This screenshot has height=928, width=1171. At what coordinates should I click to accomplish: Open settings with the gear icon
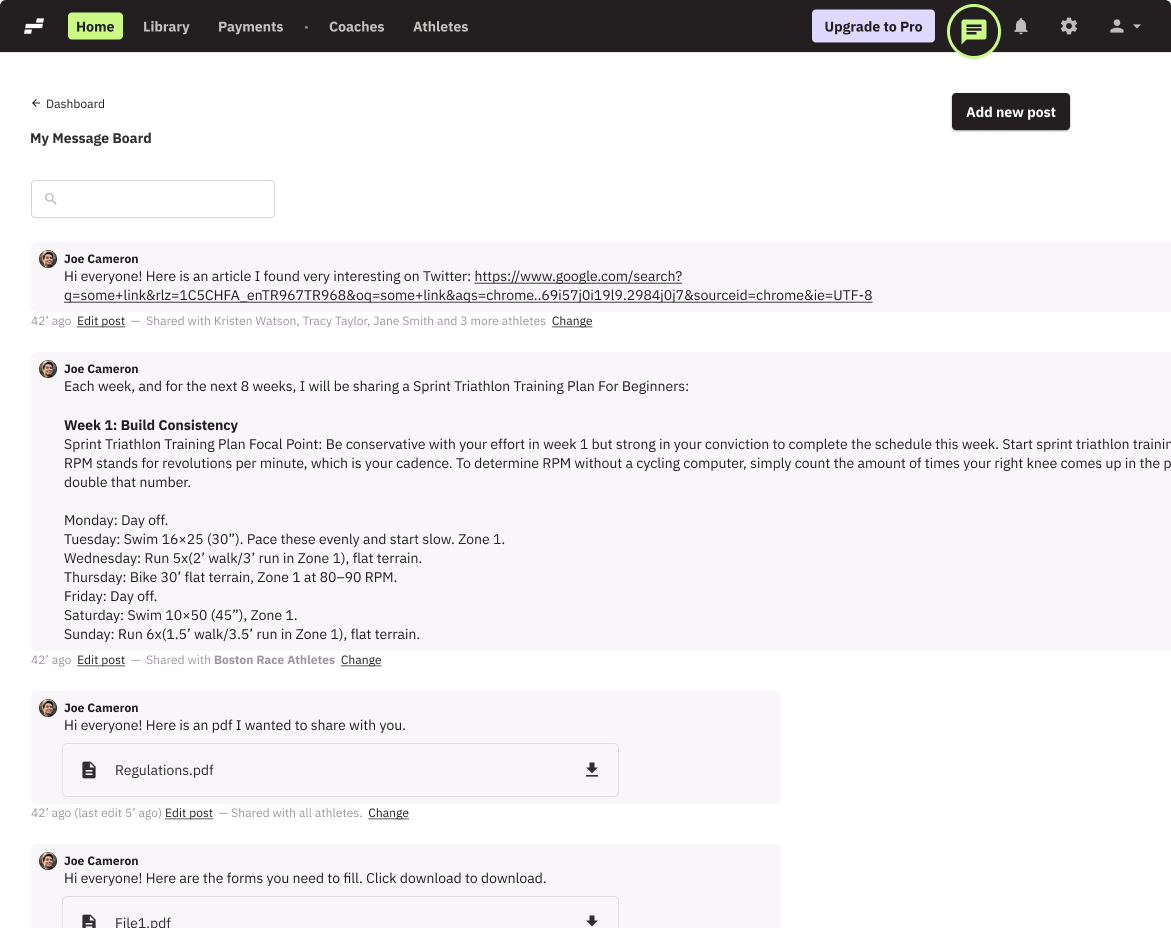[1069, 26]
